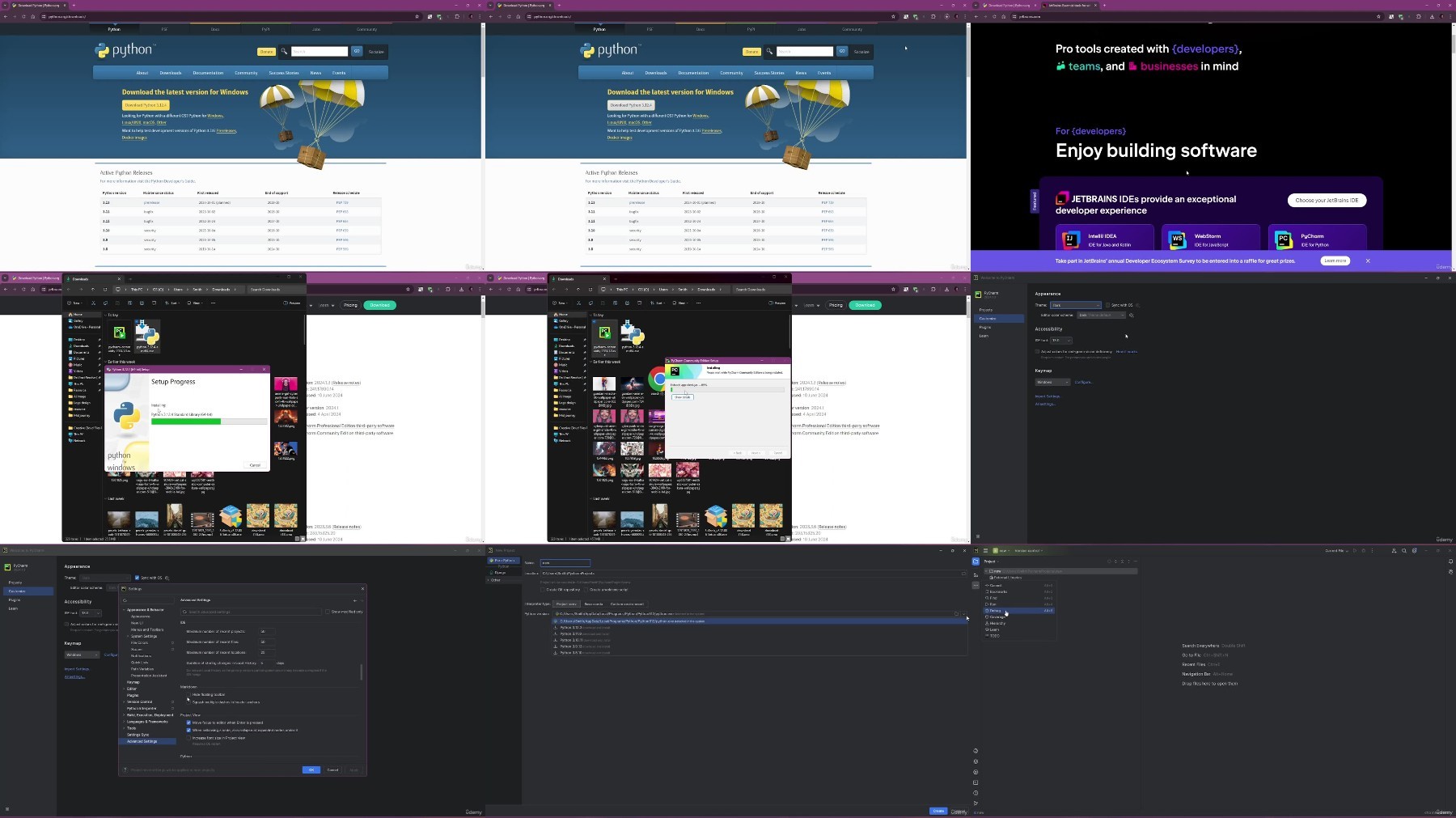Click yellow Download Python 3.12.4 button
This screenshot has height=818, width=1456.
pyautogui.click(x=146, y=105)
